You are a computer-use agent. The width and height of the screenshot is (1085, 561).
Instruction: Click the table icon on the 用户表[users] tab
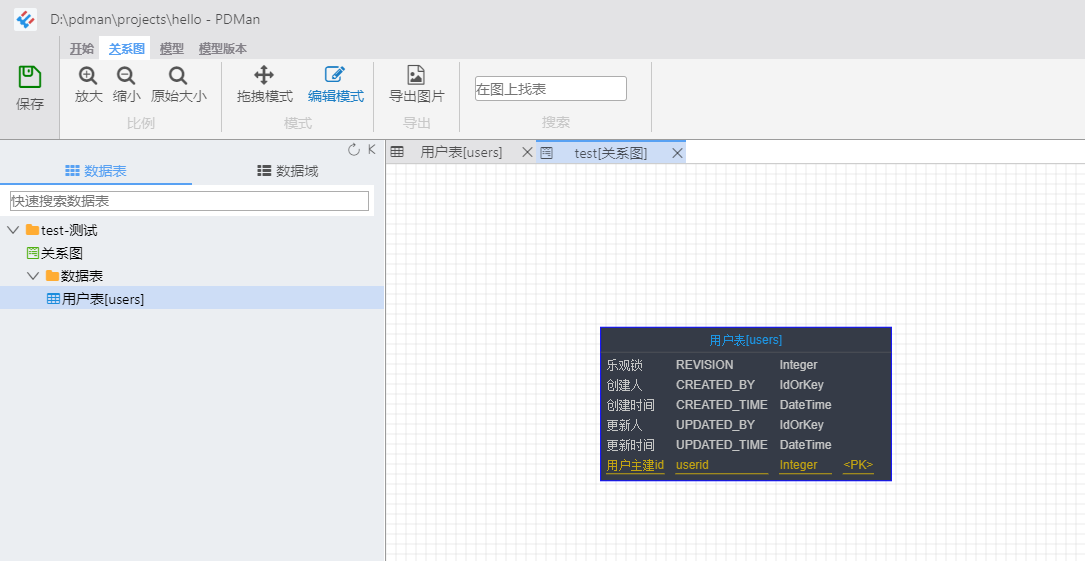[x=397, y=152]
